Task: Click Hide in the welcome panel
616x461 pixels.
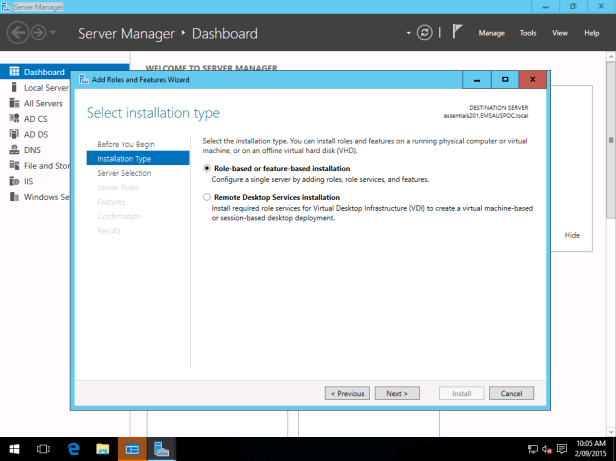Action: pos(572,235)
